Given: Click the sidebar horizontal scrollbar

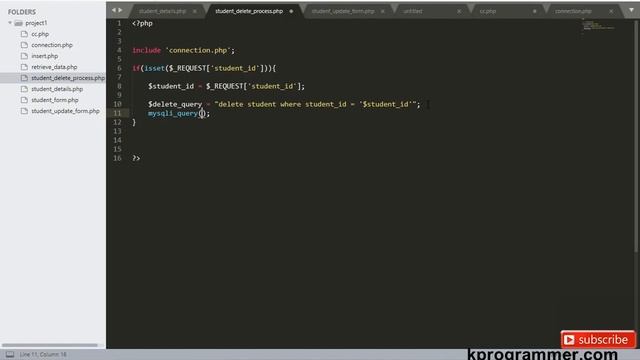Looking at the screenshot, I should click(x=50, y=345).
